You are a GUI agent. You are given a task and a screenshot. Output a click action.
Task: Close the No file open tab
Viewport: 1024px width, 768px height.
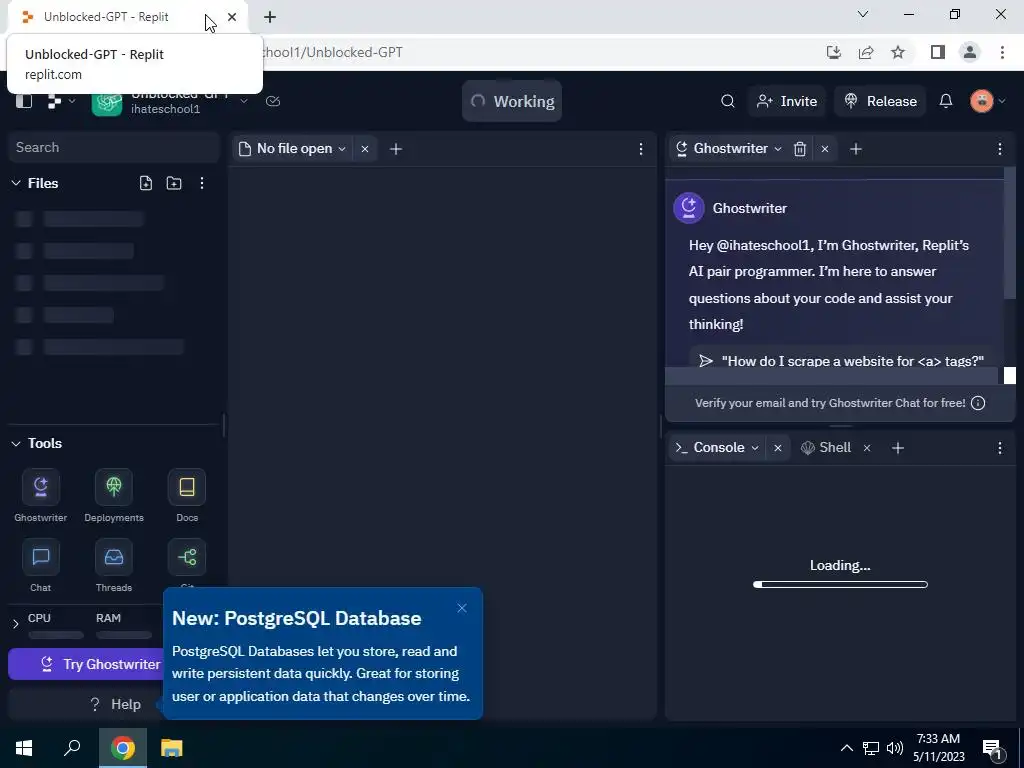pyautogui.click(x=365, y=149)
